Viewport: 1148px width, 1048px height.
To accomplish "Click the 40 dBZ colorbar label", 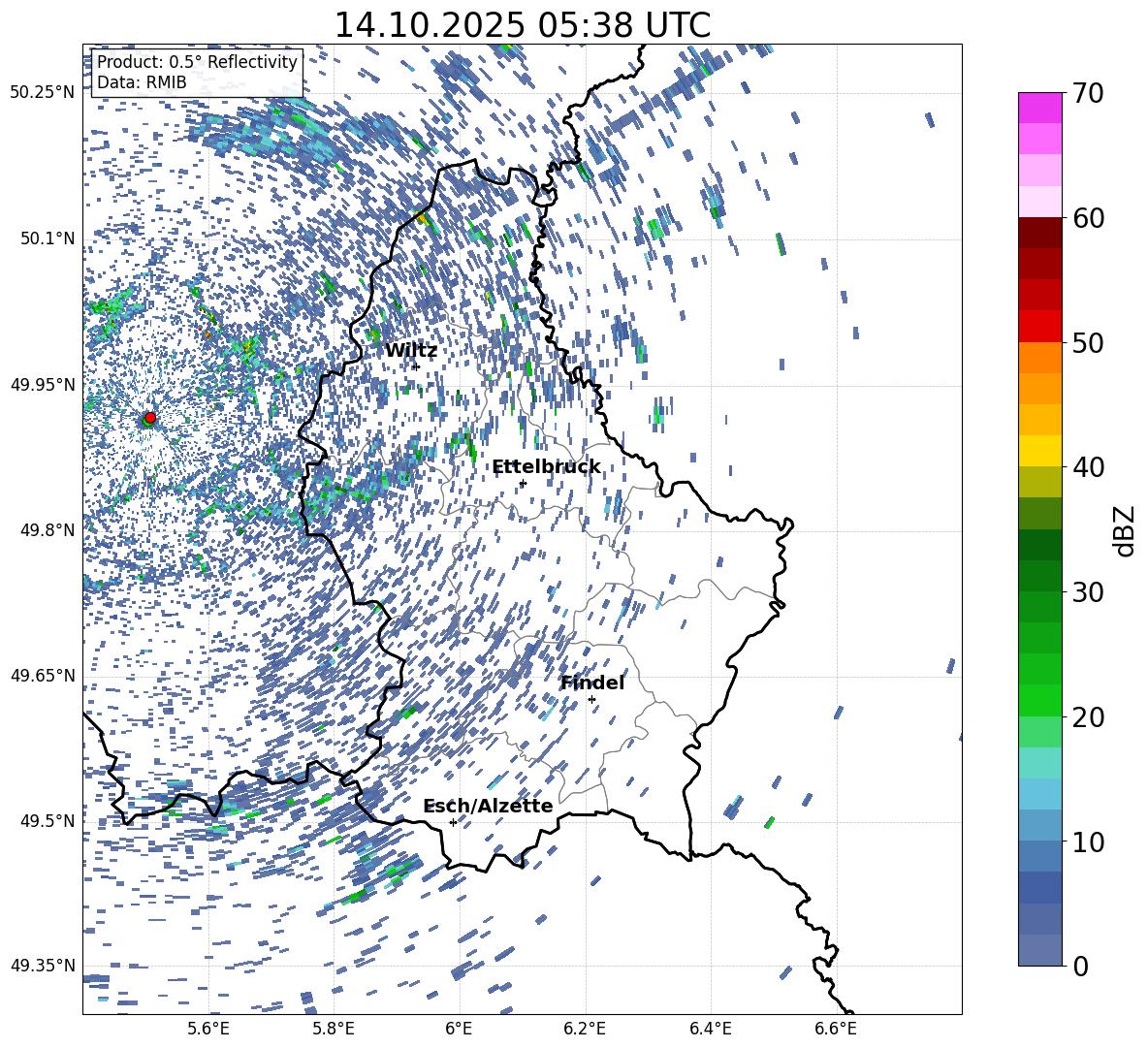I will tap(1088, 467).
